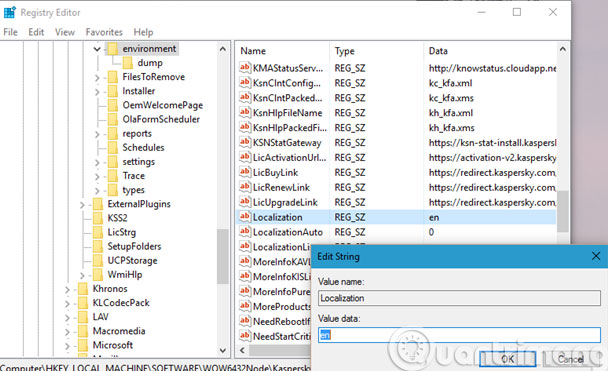This screenshot has height=371, width=608.
Task: Click the KsnClntConfig string value icon
Action: coord(245,83)
